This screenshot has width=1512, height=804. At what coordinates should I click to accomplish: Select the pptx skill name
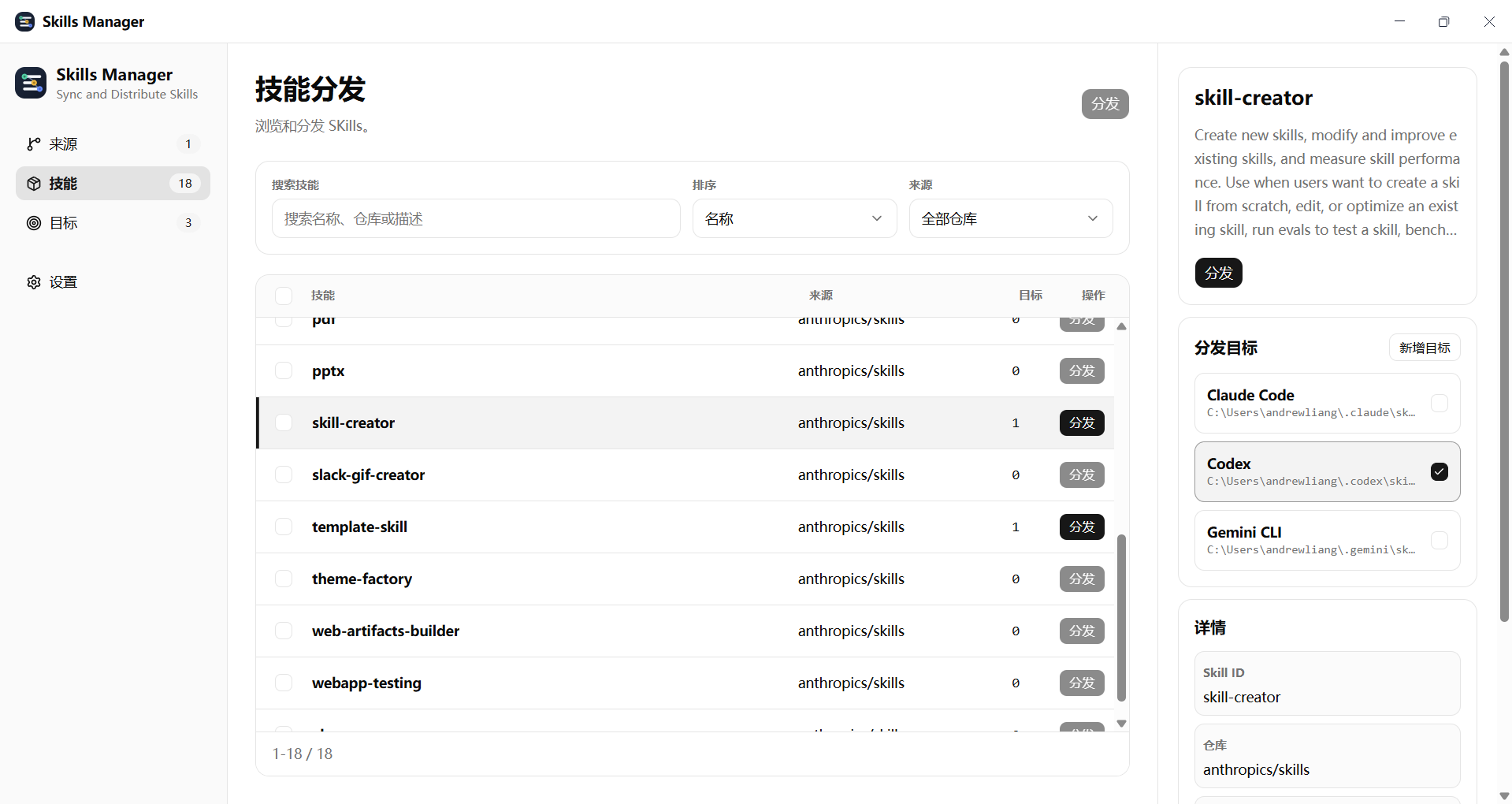click(x=328, y=370)
